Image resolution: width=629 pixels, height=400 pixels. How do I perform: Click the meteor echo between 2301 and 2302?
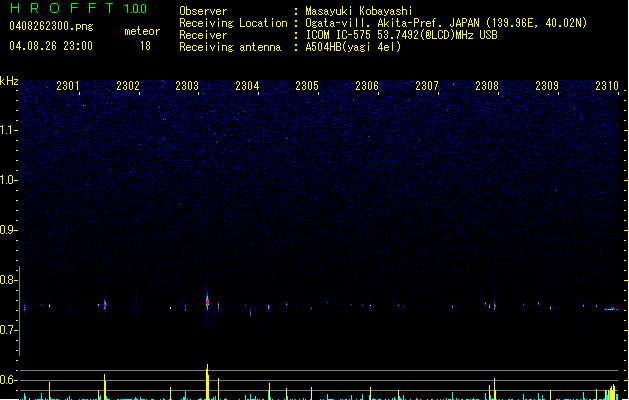pyautogui.click(x=105, y=305)
